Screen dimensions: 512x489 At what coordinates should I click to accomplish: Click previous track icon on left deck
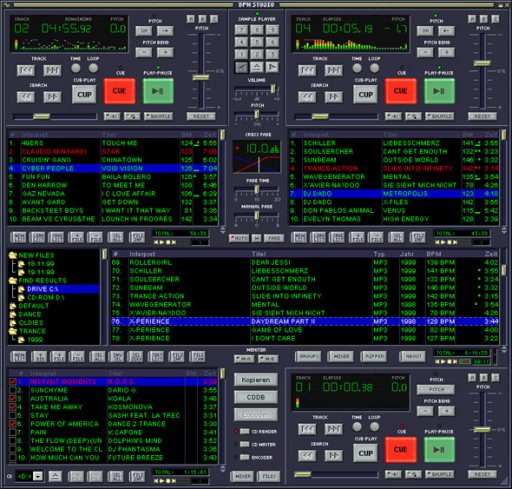(26, 70)
